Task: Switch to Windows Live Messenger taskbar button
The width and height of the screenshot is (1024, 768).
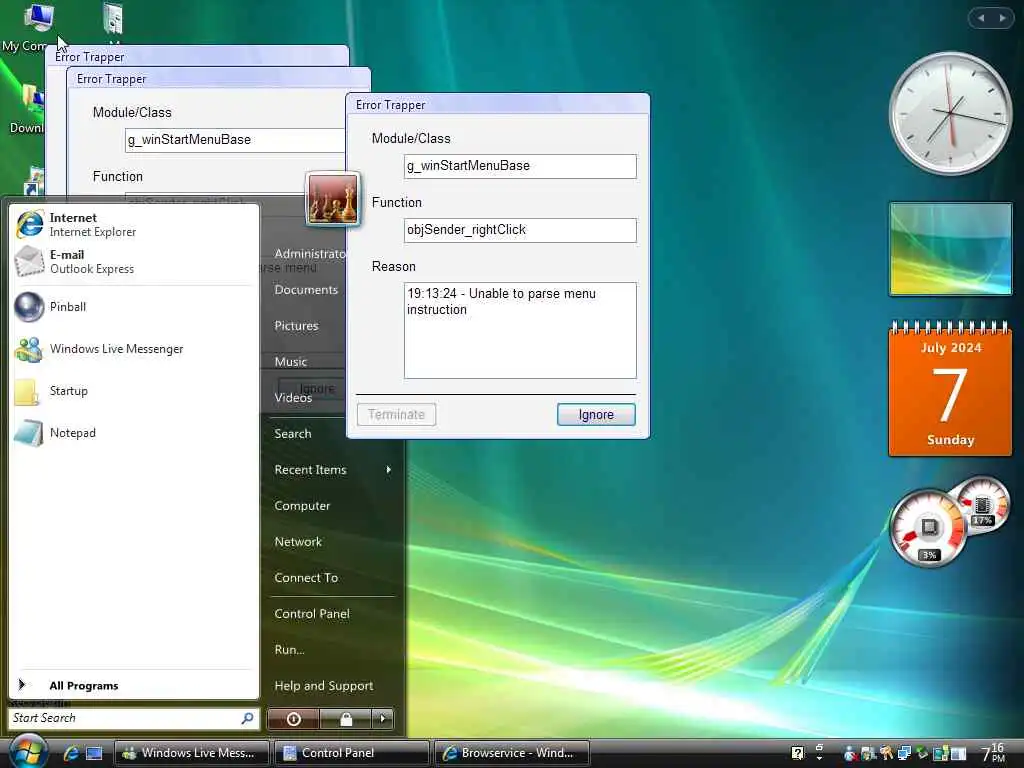Action: [x=191, y=753]
